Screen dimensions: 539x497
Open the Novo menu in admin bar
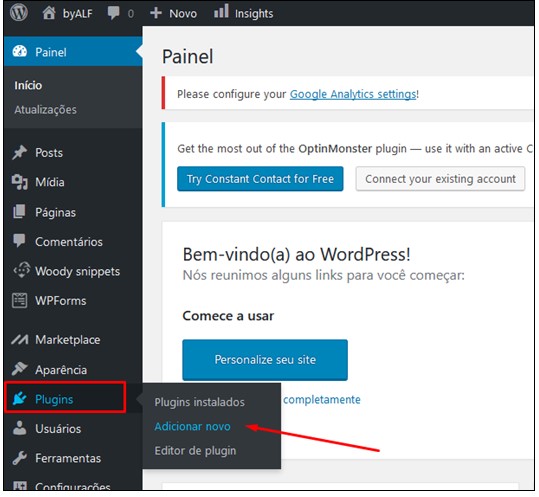(x=183, y=13)
